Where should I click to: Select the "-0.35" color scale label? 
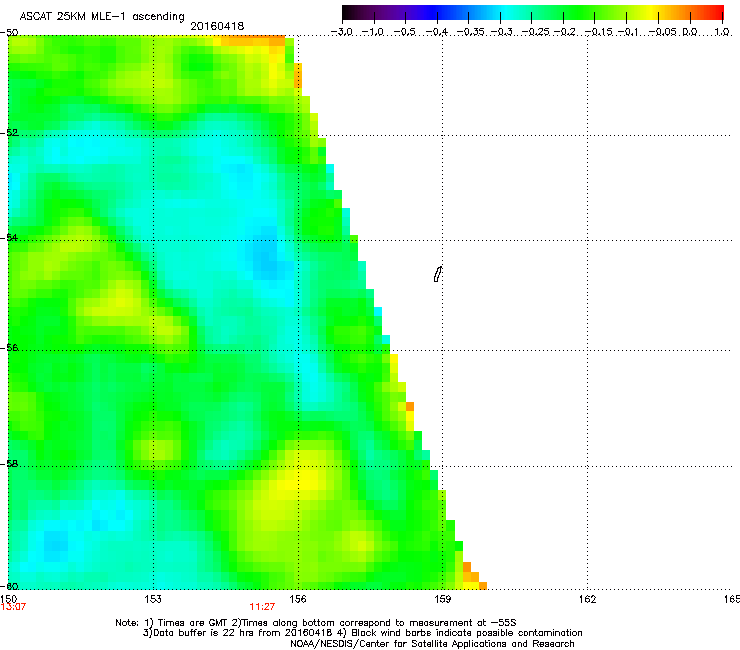click(x=471, y=32)
